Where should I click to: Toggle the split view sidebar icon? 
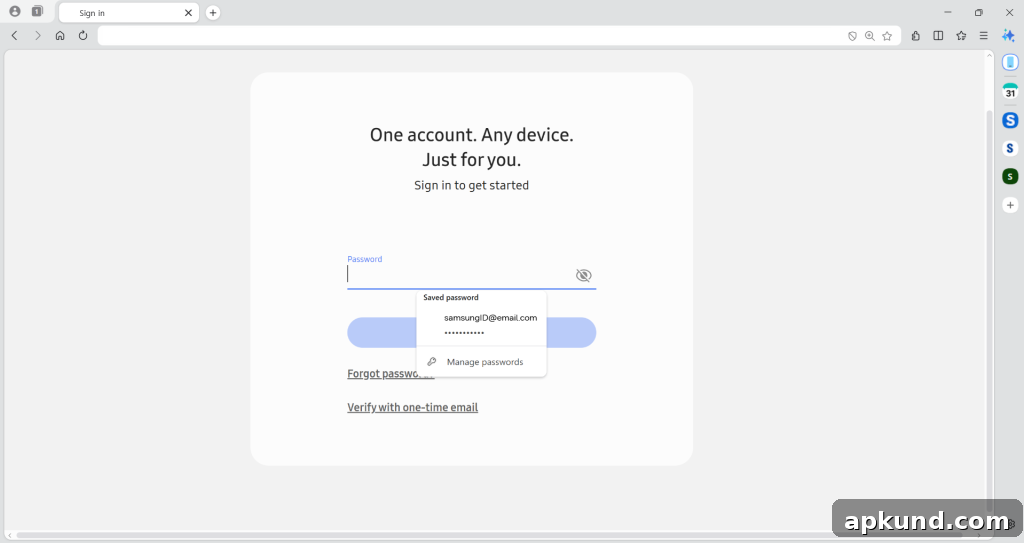pyautogui.click(x=938, y=36)
